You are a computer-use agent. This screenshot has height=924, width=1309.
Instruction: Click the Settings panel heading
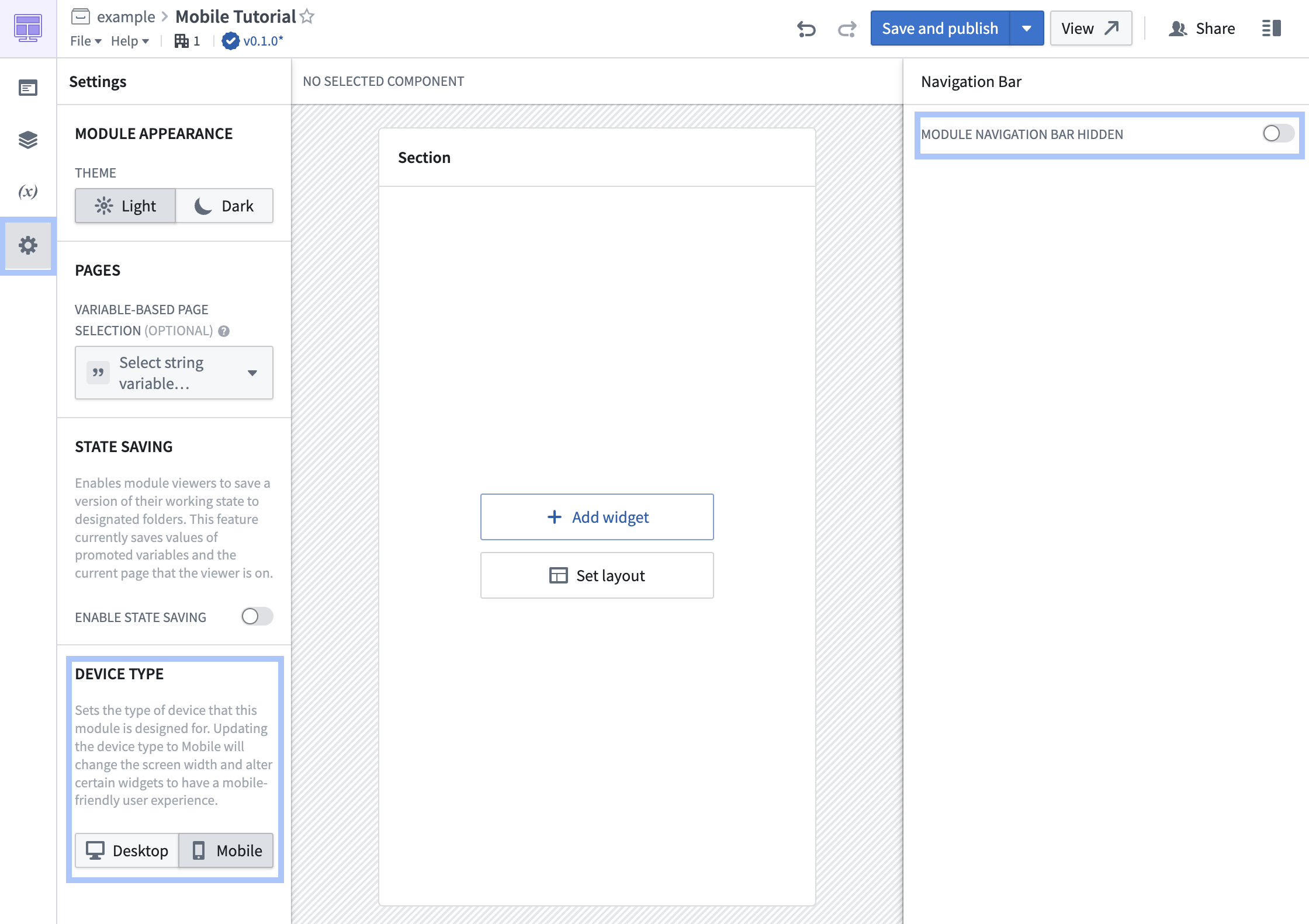tap(98, 82)
